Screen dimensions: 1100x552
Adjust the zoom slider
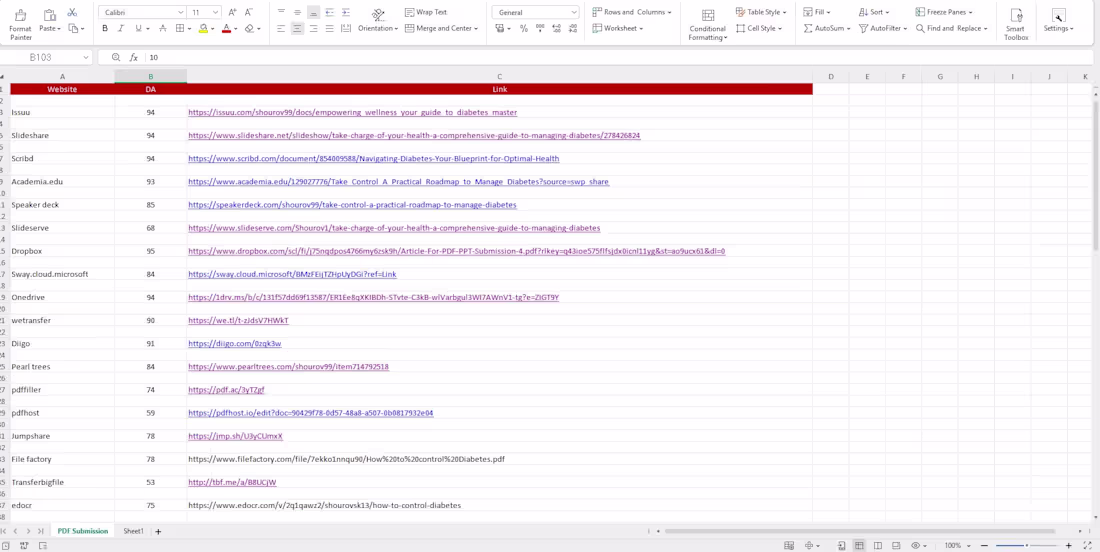[1026, 545]
